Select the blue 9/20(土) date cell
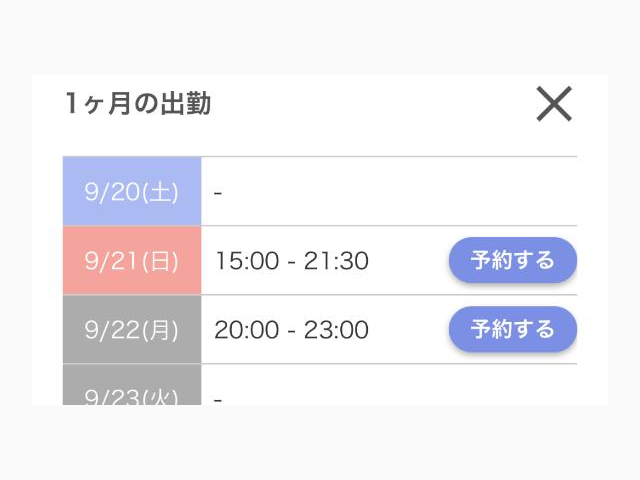 pyautogui.click(x=132, y=191)
